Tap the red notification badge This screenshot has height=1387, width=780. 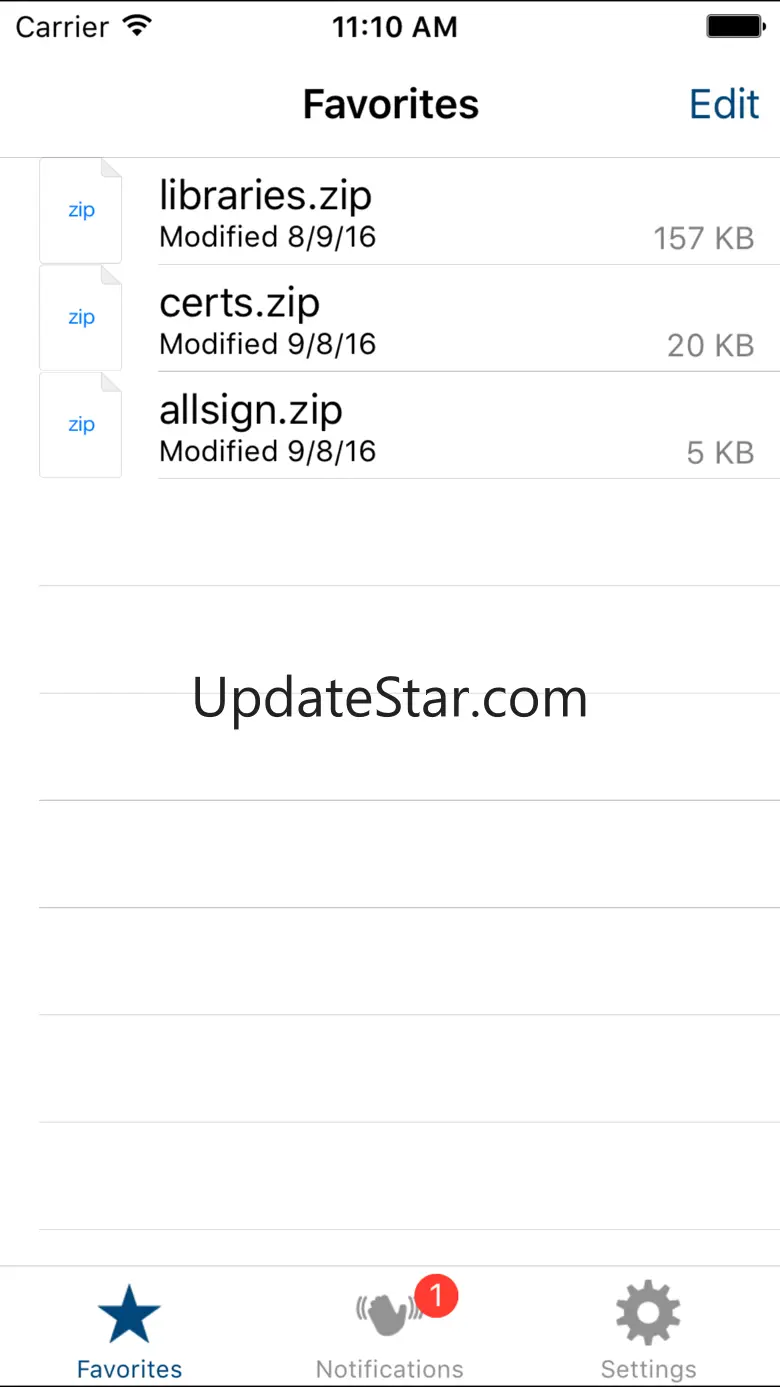click(x=435, y=1296)
